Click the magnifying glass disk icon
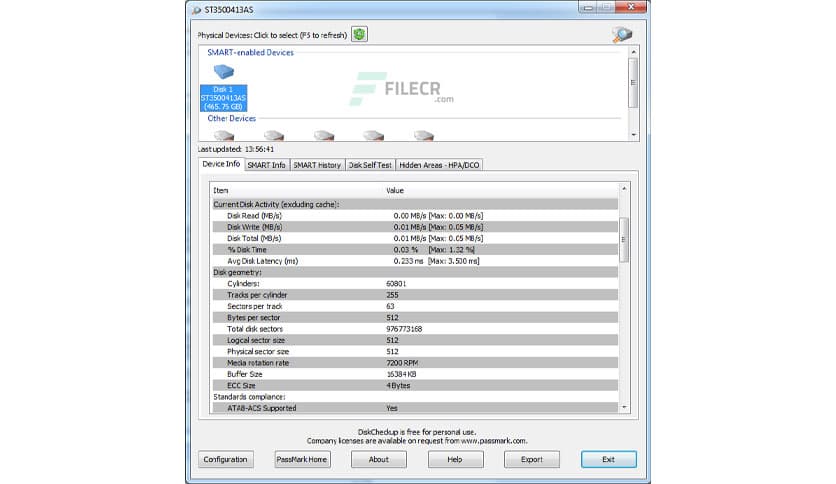This screenshot has height=484, width=836. click(622, 35)
